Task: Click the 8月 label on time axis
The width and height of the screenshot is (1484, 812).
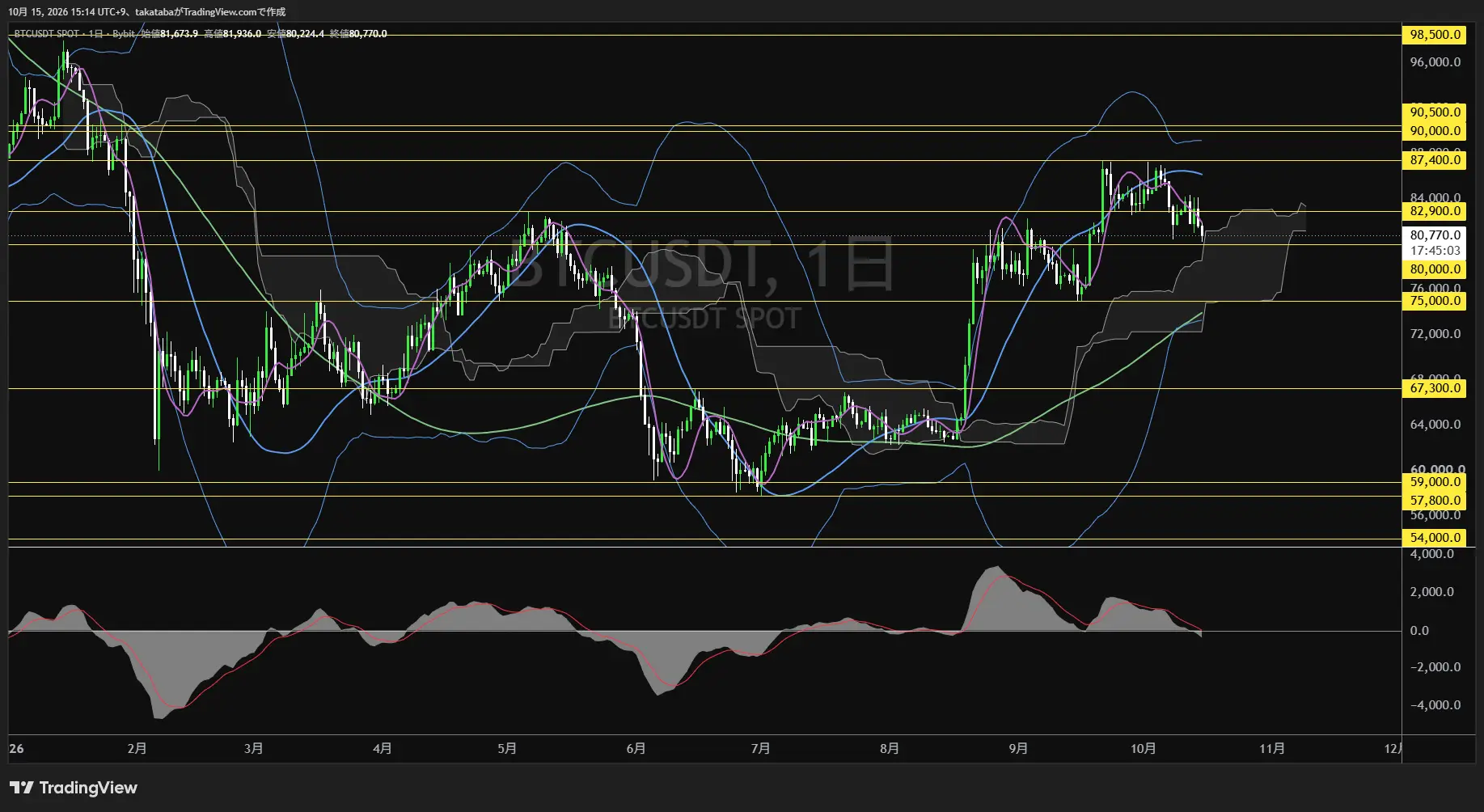Action: click(x=889, y=749)
